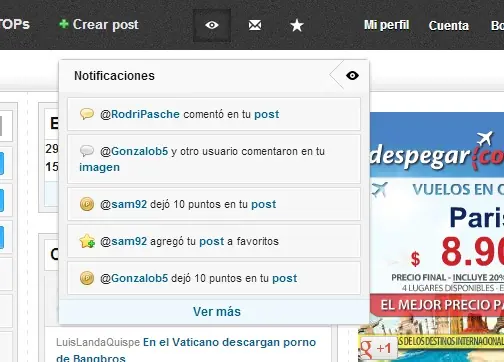Open post link in sam92 10 puntos notification
504x362 pixels.
click(x=264, y=205)
